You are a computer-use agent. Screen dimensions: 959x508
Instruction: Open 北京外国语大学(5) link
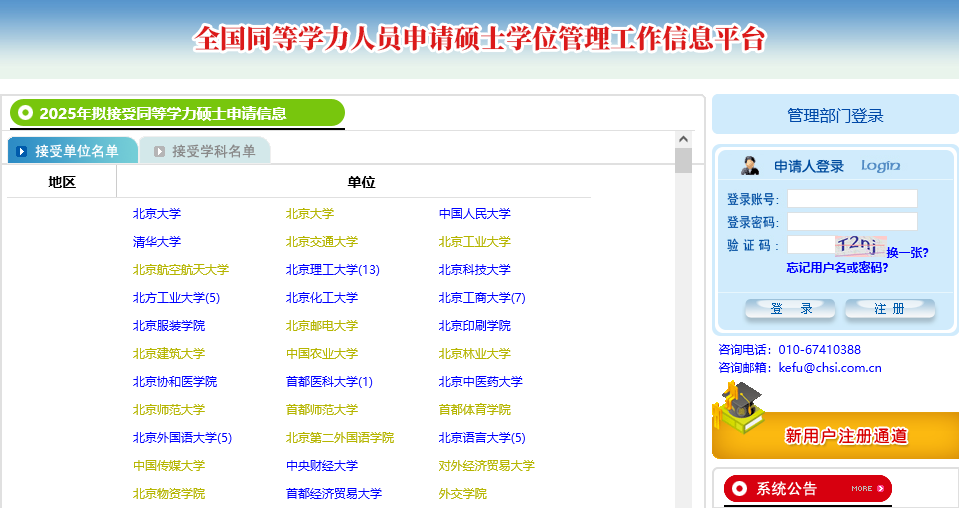coord(182,438)
